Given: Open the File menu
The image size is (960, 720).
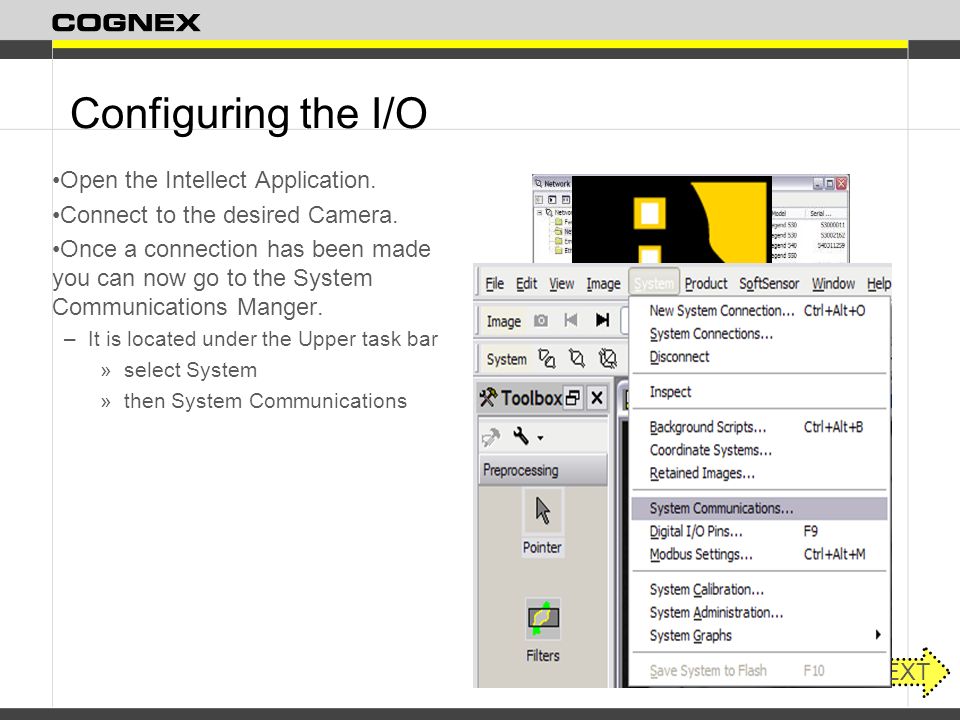Looking at the screenshot, I should [494, 284].
